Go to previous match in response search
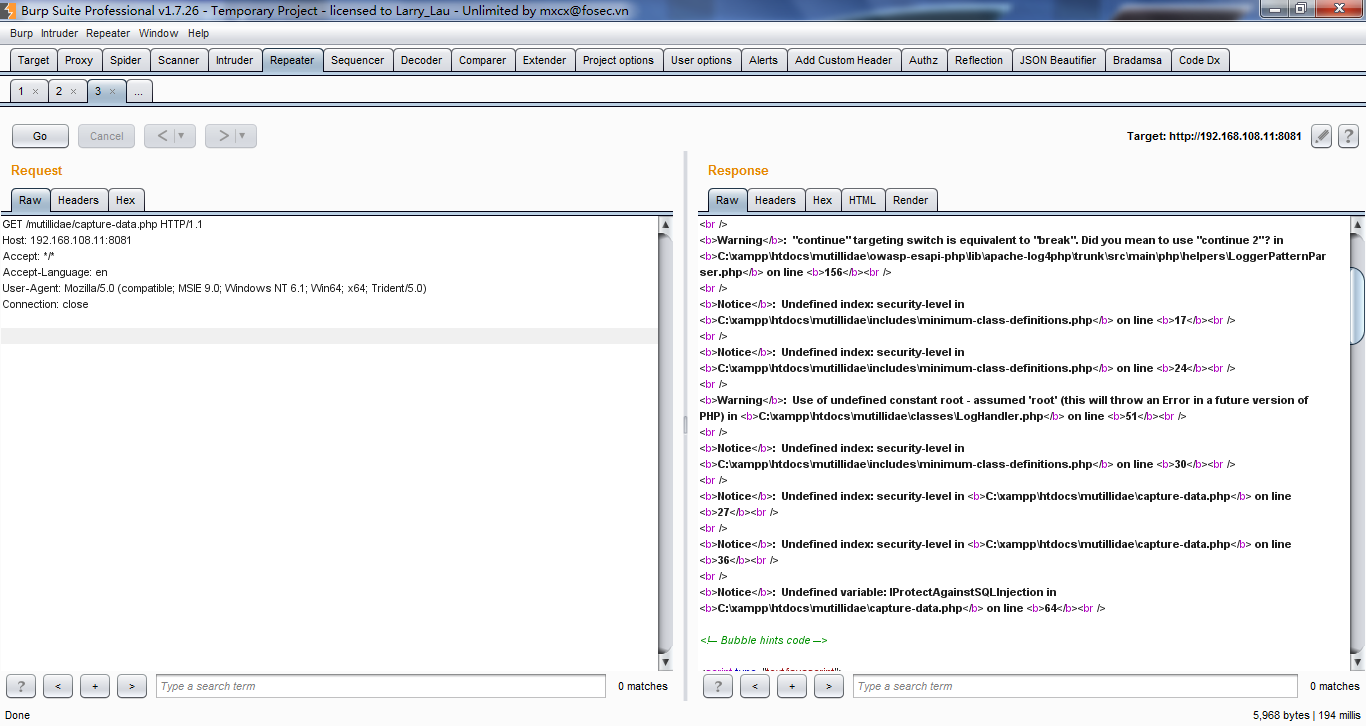This screenshot has height=726, width=1366. pyautogui.click(x=755, y=686)
